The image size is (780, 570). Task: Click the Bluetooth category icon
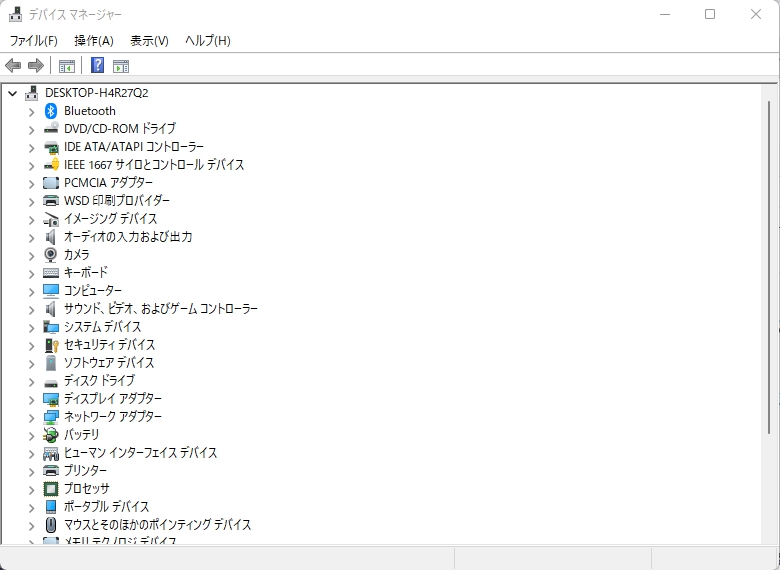(51, 111)
